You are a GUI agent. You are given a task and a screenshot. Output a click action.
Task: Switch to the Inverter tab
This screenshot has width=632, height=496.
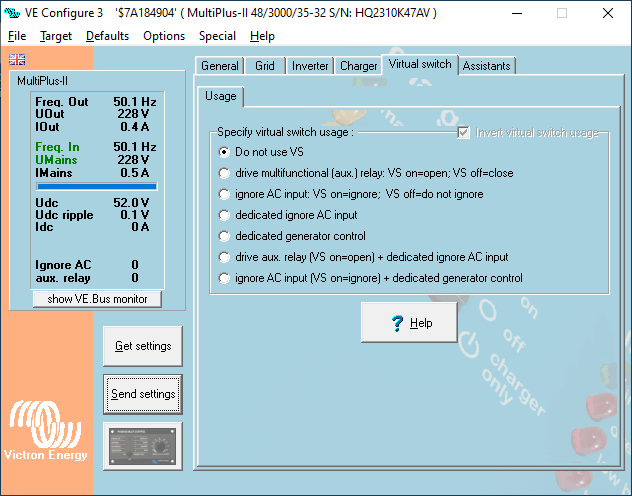coord(310,66)
